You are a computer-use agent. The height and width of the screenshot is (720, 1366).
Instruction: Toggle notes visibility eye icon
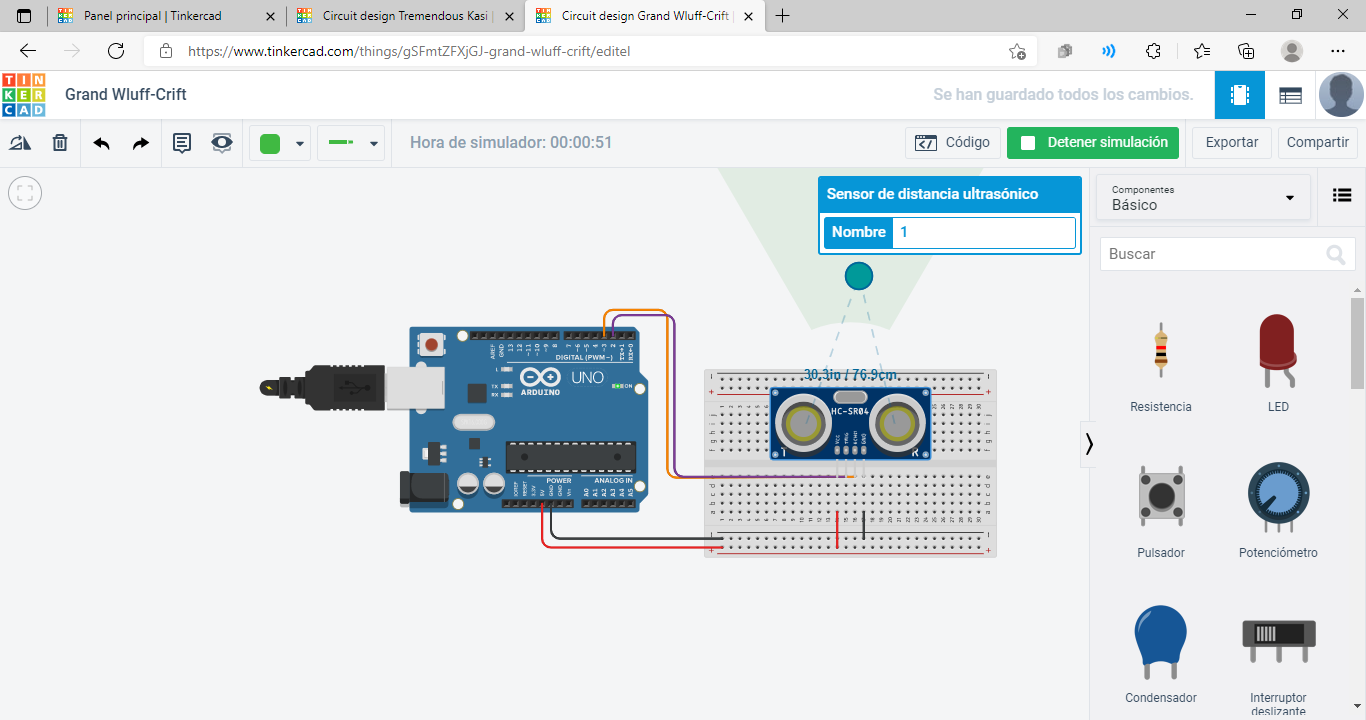coord(222,143)
